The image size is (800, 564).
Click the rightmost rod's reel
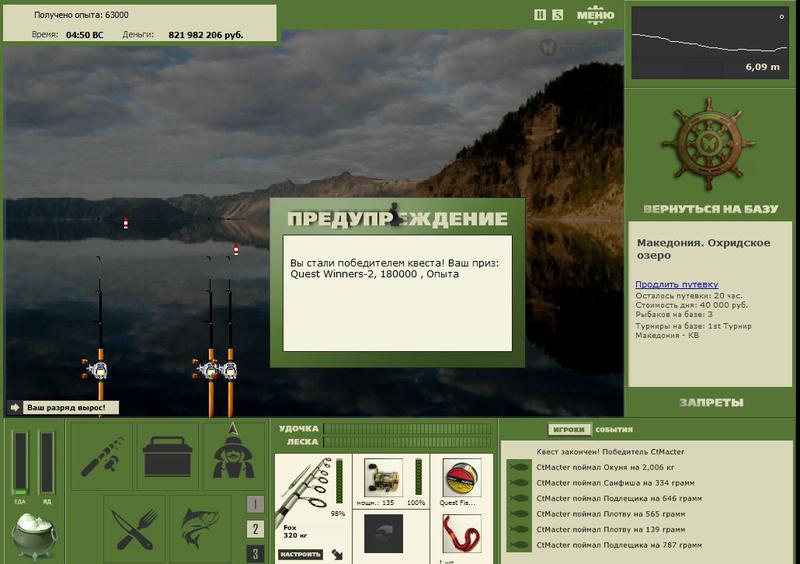[x=230, y=370]
